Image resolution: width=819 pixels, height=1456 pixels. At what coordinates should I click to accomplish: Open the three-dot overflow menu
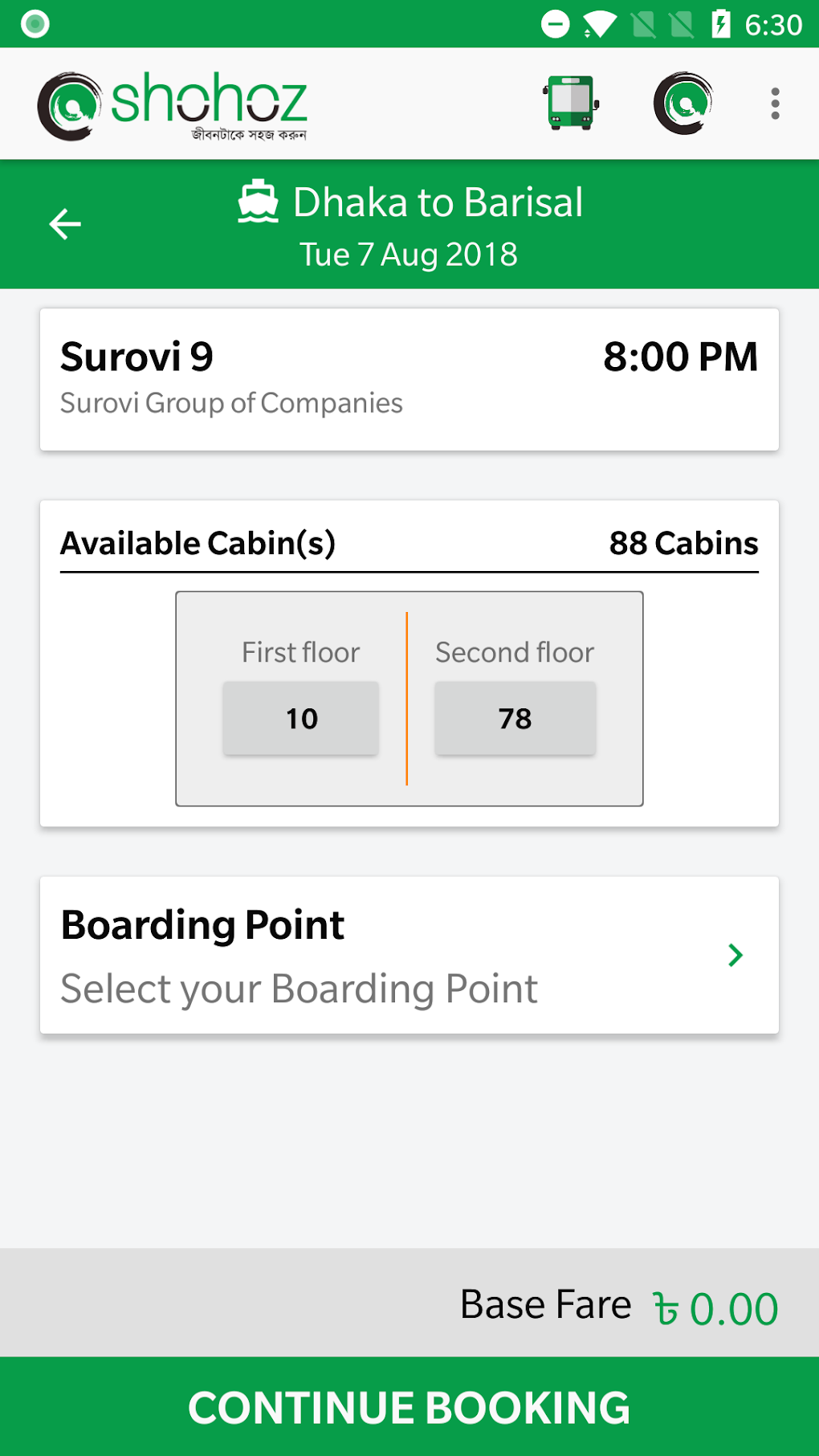click(775, 104)
